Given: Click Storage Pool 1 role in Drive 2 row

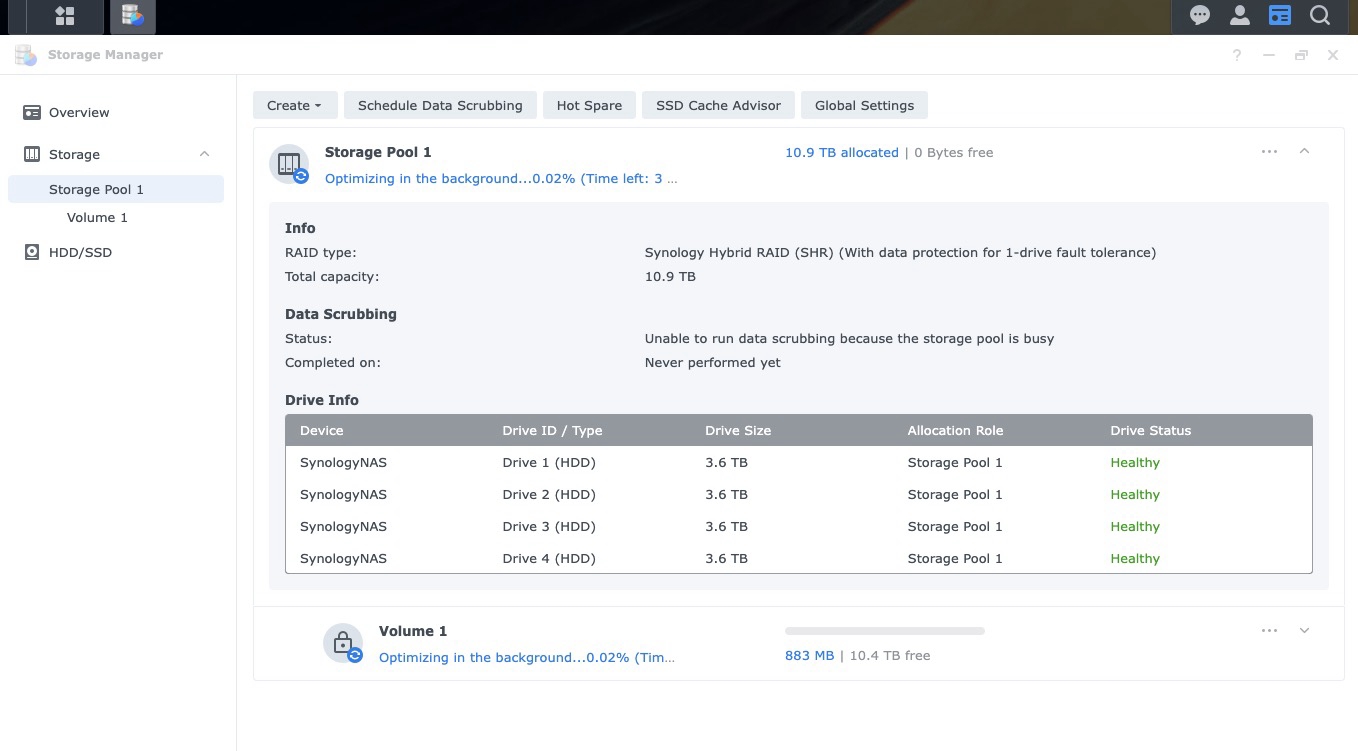Looking at the screenshot, I should (955, 495).
